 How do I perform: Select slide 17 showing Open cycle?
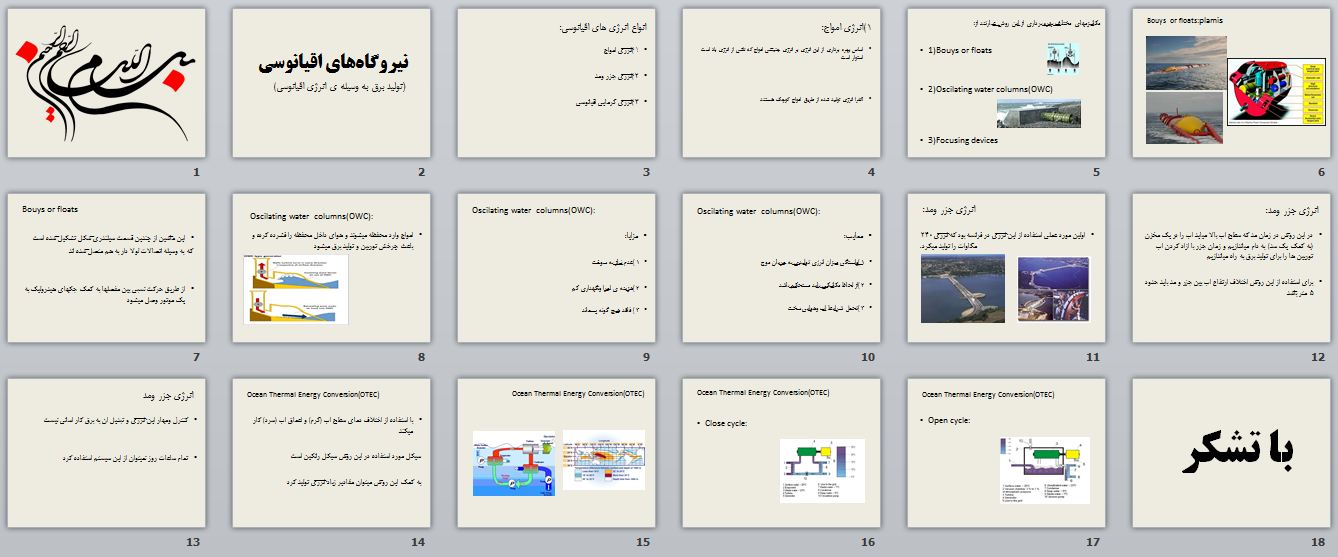click(1007, 453)
